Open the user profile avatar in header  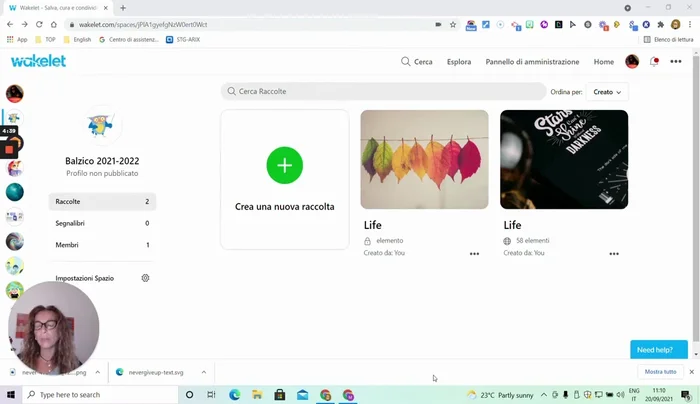(632, 62)
